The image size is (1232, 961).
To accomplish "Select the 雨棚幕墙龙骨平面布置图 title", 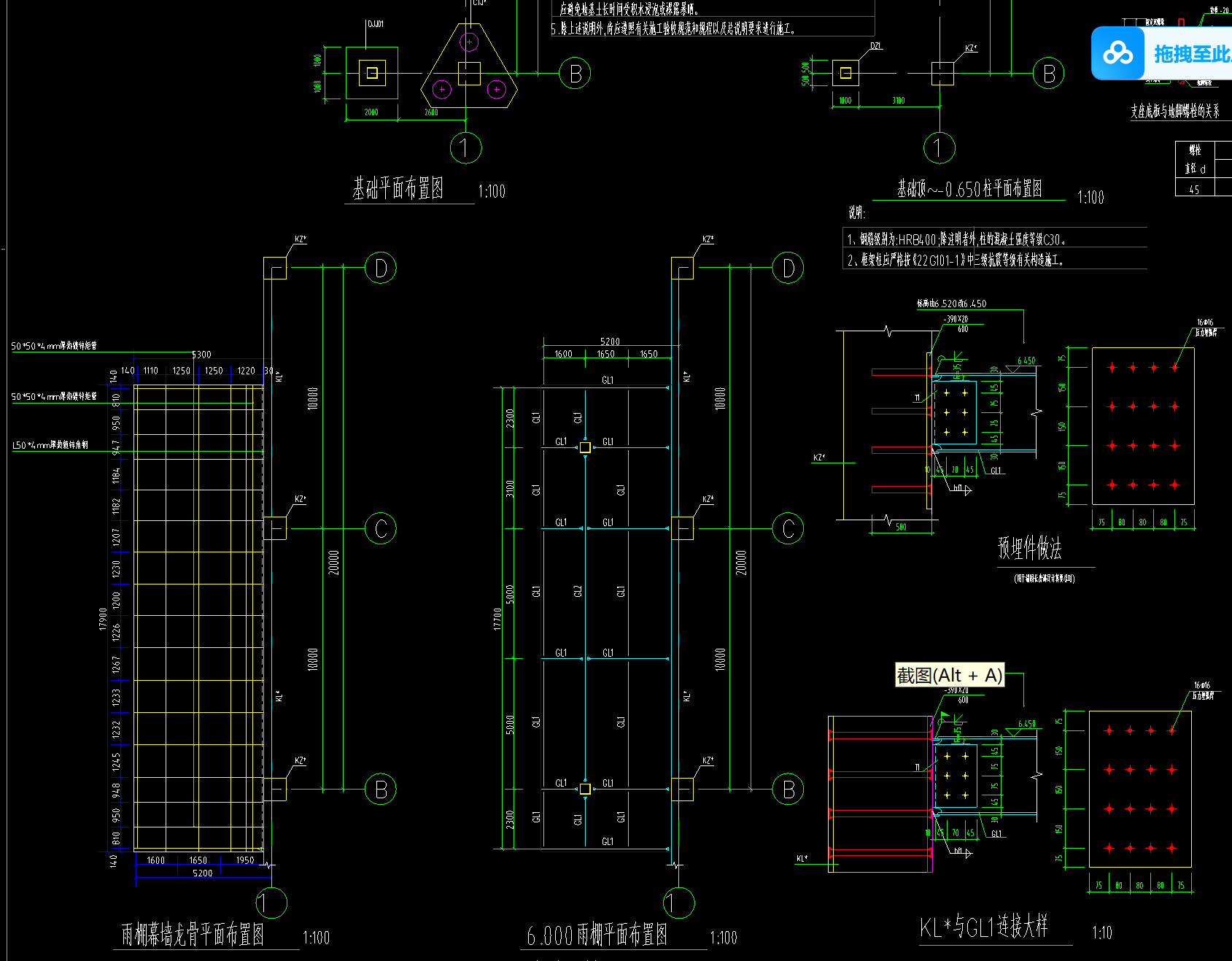I will (193, 934).
